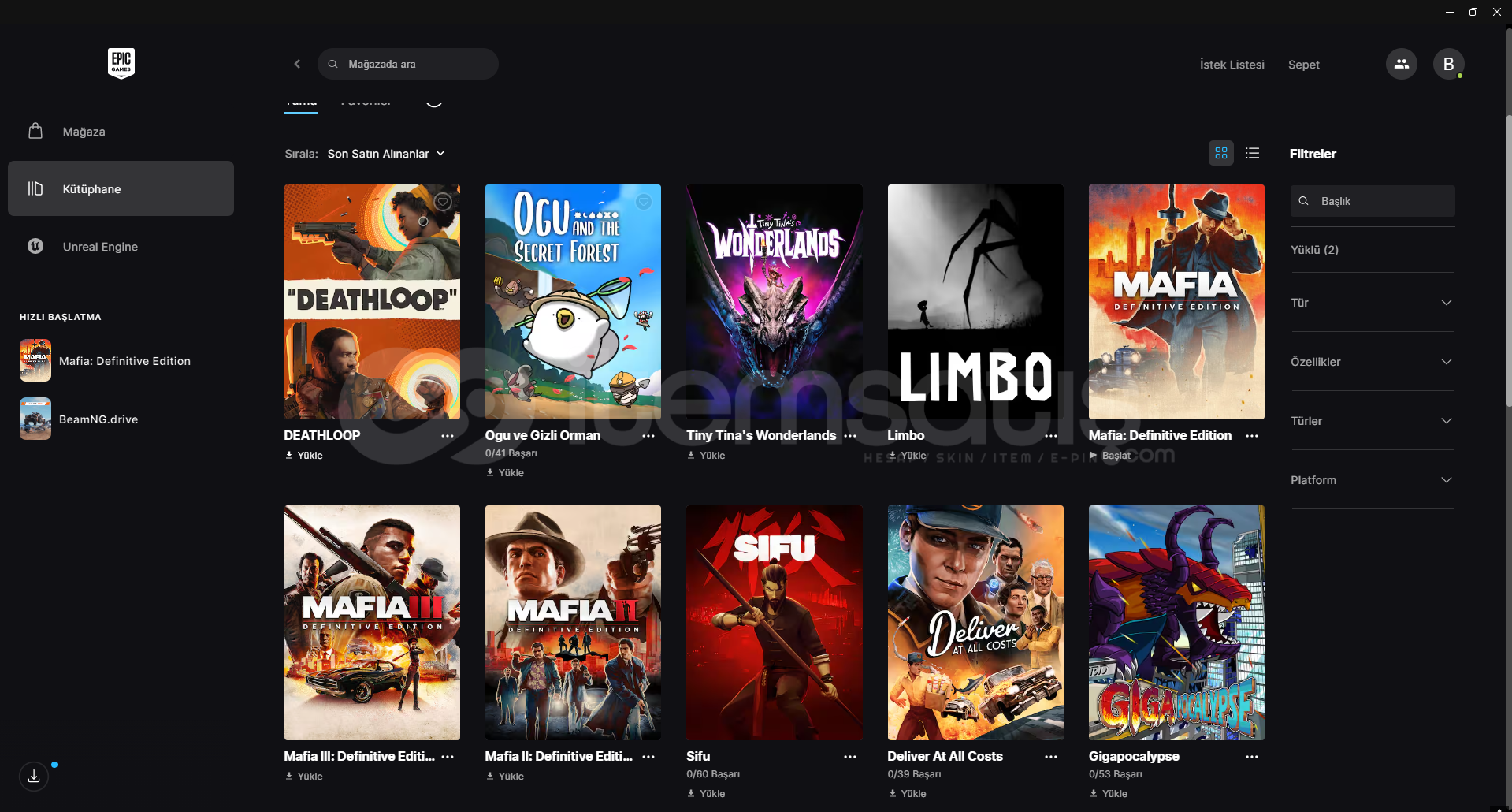This screenshot has height=812, width=1512.
Task: Open the friends list icon
Action: (1401, 64)
